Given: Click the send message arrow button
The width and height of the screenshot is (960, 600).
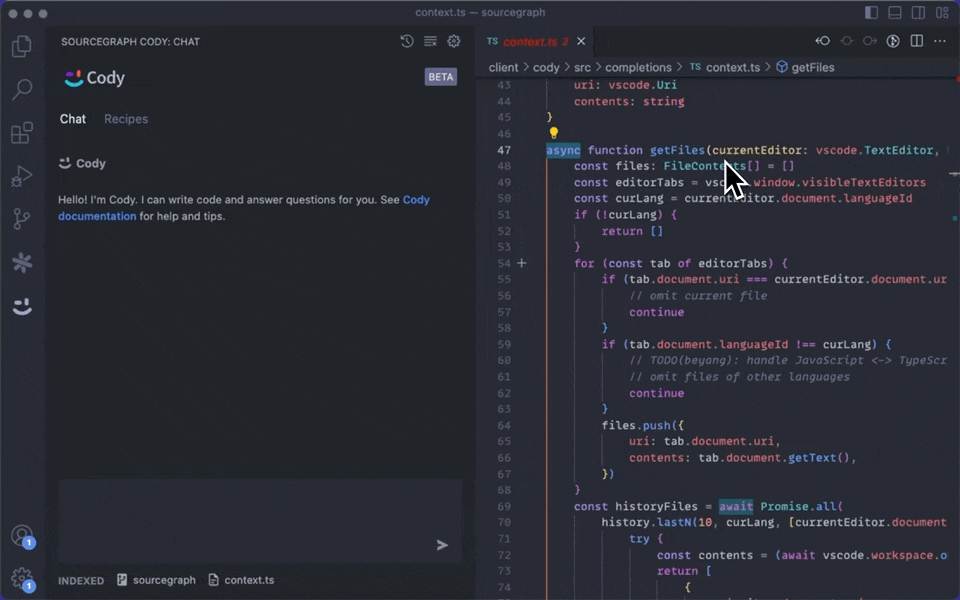Looking at the screenshot, I should pyautogui.click(x=442, y=545).
